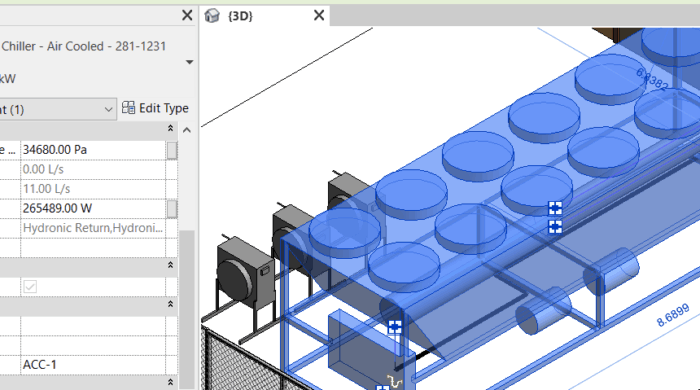Viewport: 700px width, 390px height.
Task: Select the upper pipe connector on the chiller
Action: click(555, 208)
